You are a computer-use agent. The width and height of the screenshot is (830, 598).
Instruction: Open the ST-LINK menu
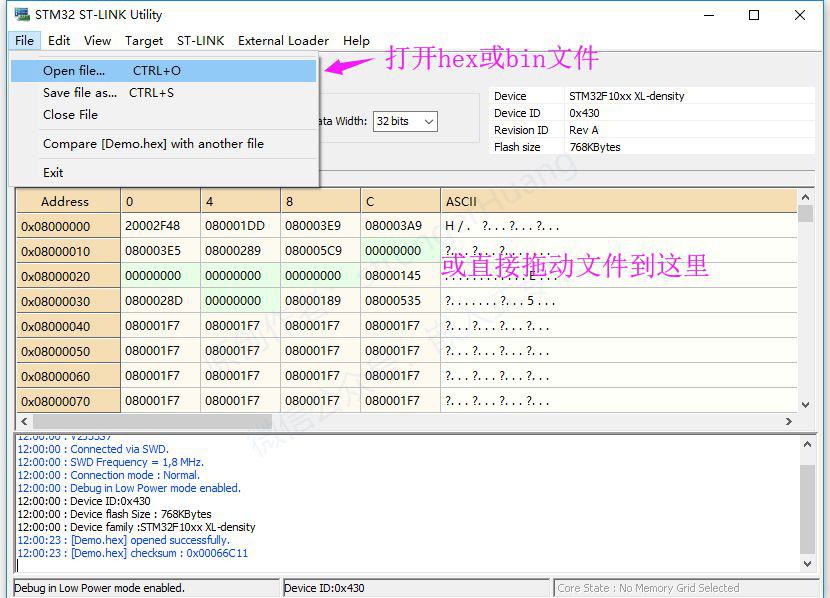(201, 41)
